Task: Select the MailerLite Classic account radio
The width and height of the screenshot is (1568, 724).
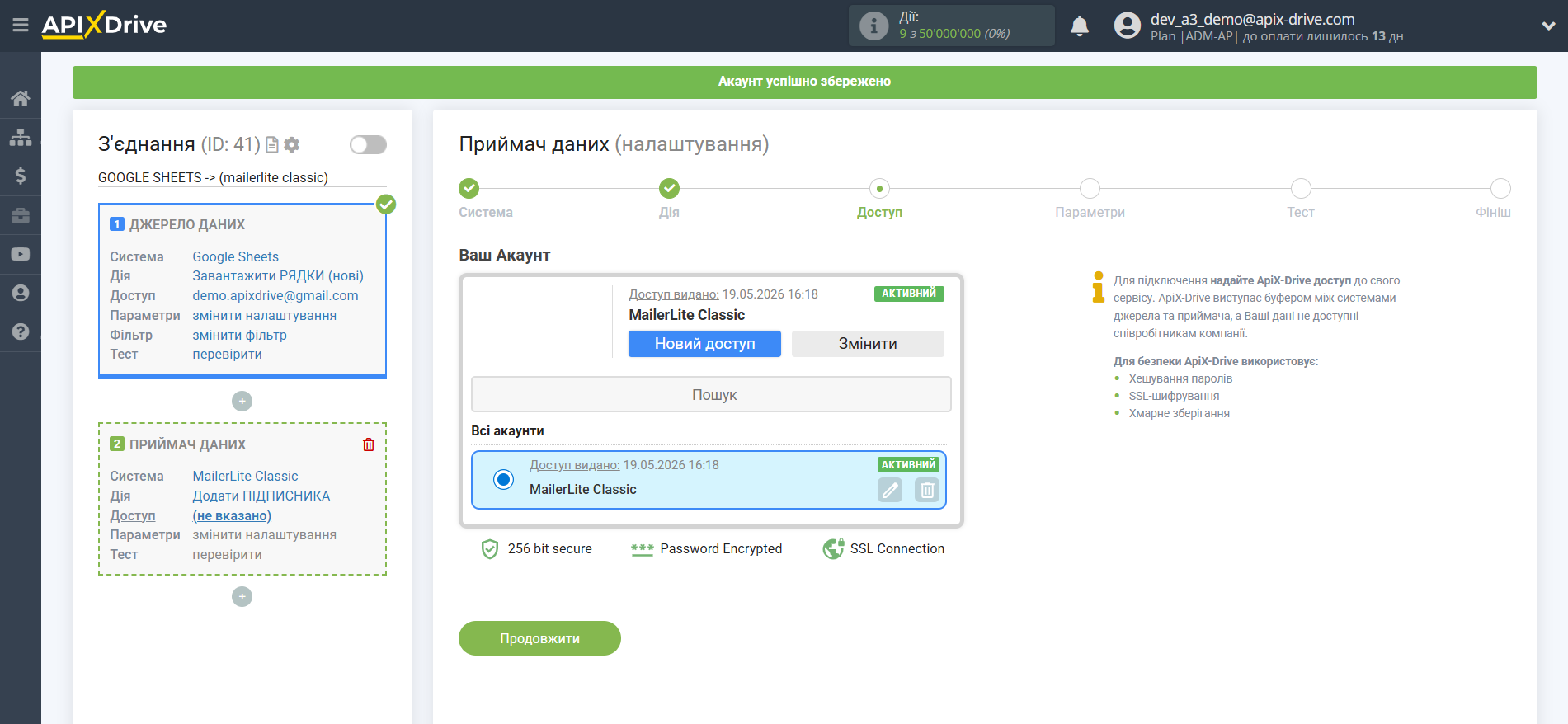Action: (x=503, y=479)
